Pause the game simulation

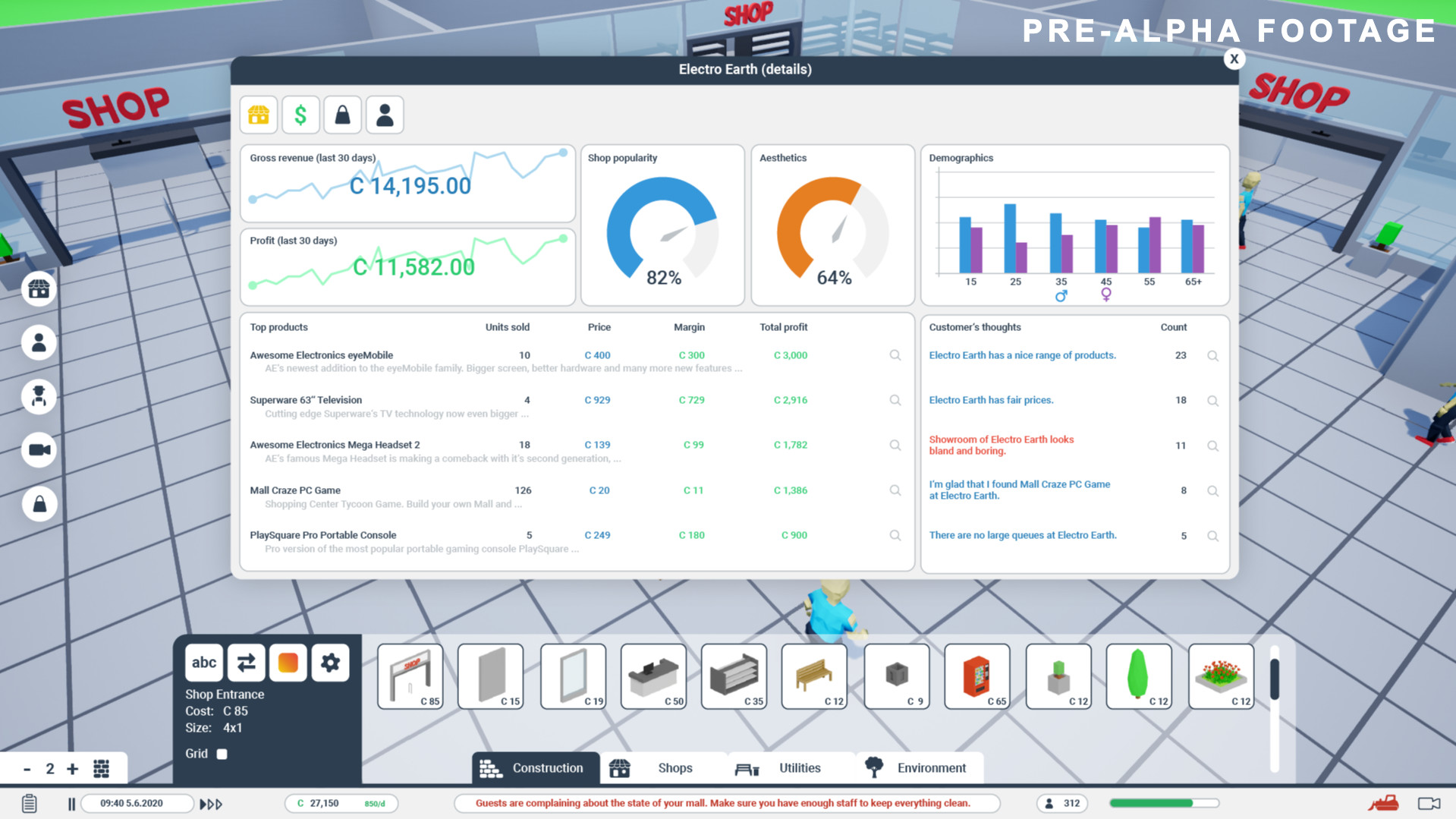pyautogui.click(x=71, y=804)
